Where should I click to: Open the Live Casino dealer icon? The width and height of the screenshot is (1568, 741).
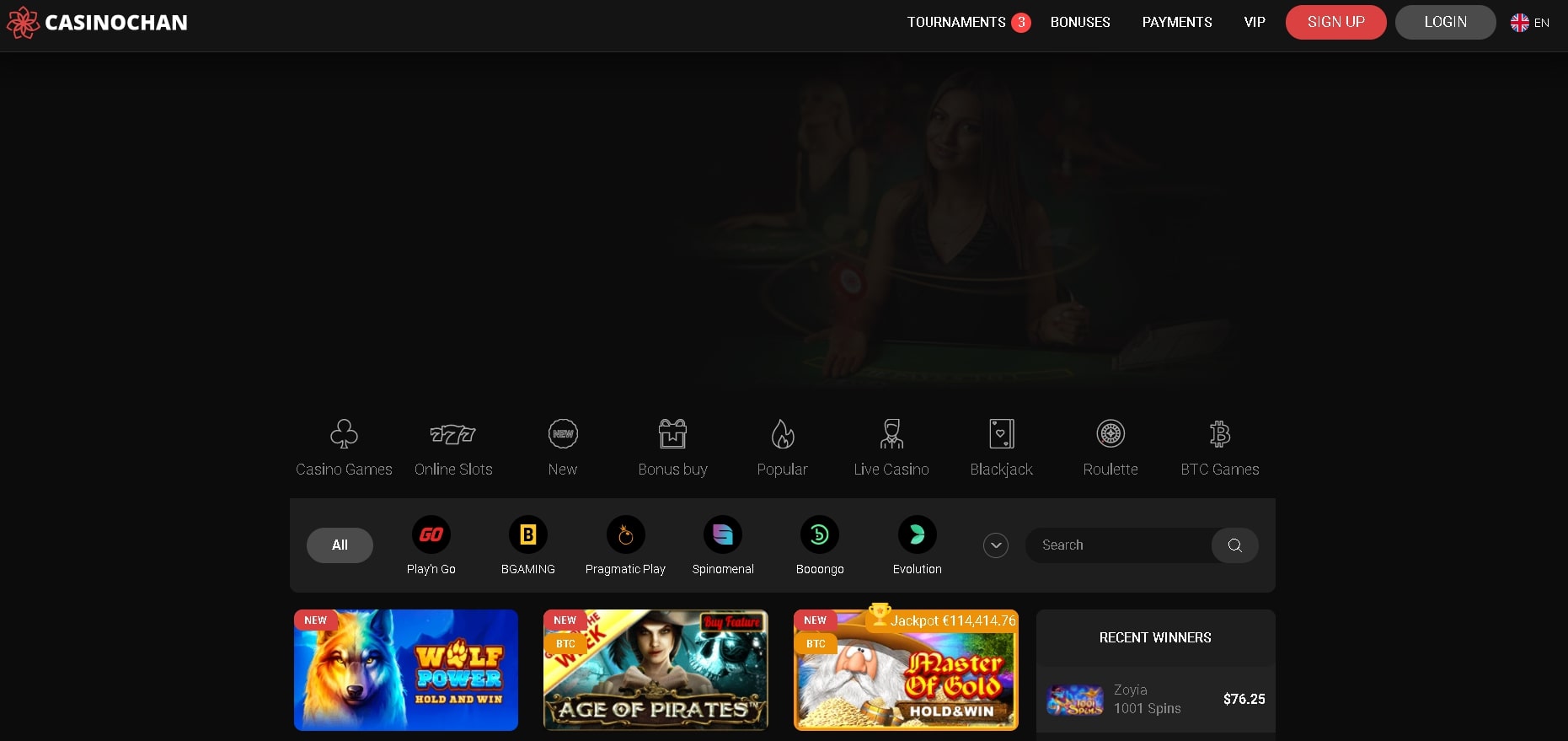point(891,433)
